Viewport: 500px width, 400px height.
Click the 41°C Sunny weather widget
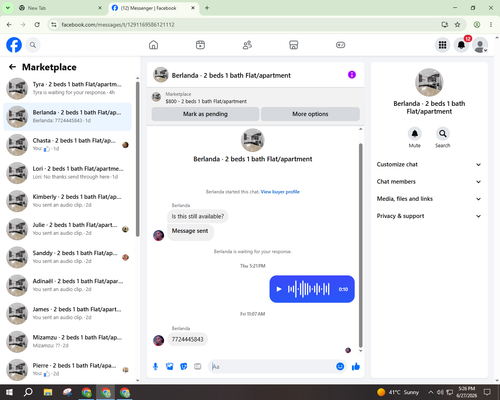(x=398, y=392)
